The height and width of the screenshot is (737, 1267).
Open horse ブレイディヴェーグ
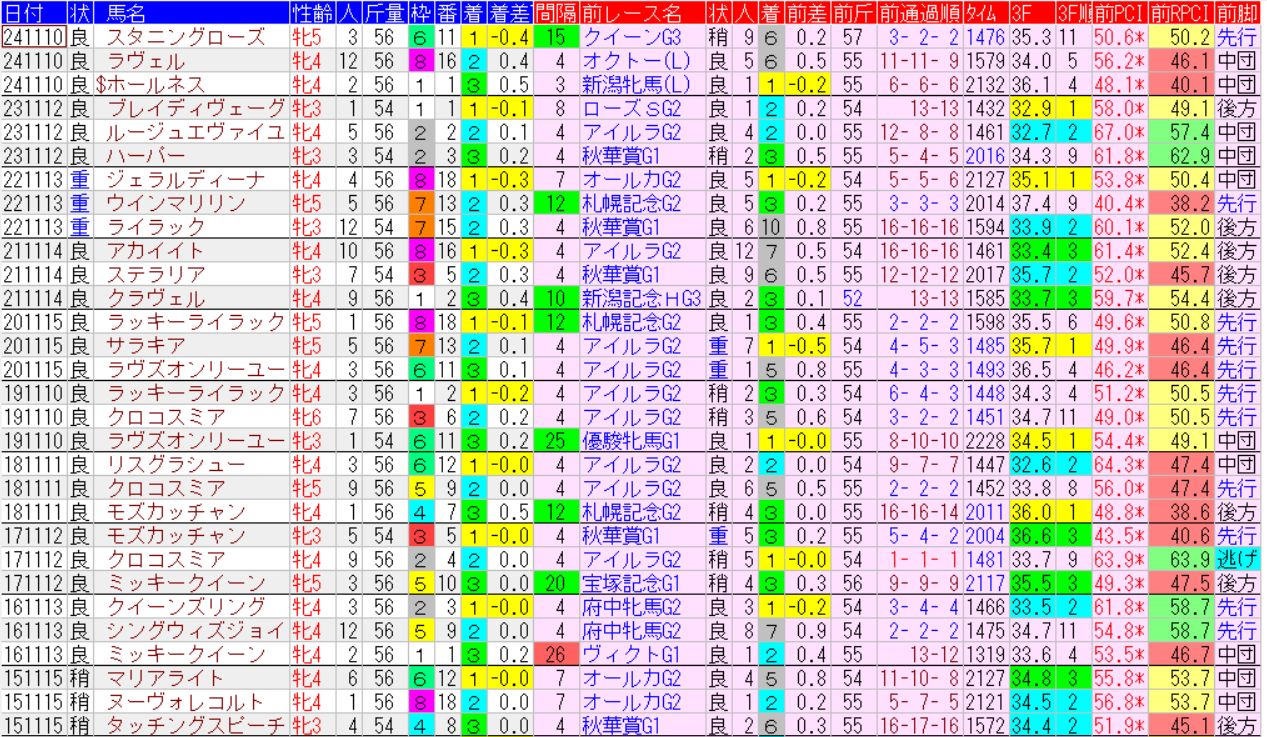click(182, 109)
